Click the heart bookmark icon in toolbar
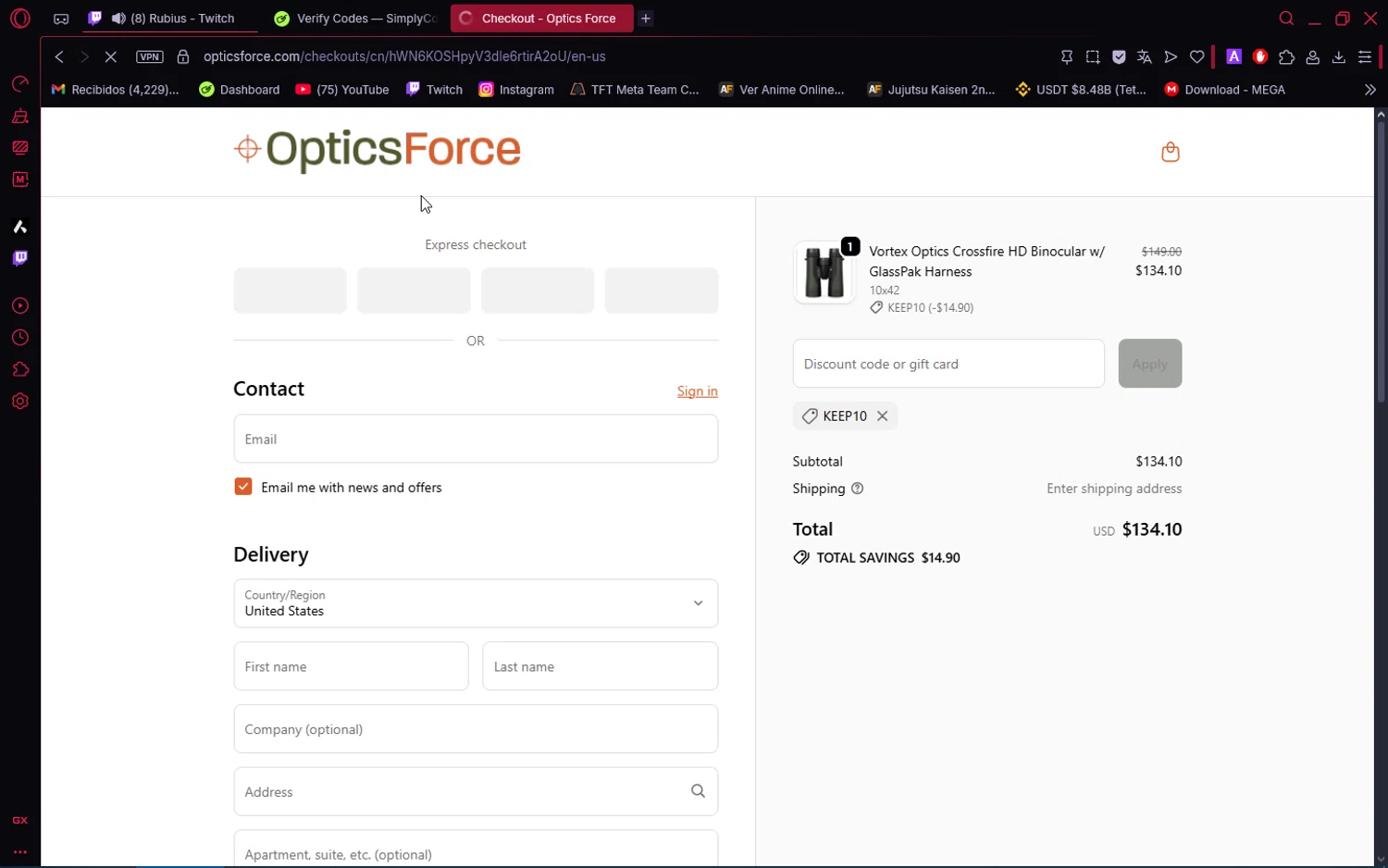Image resolution: width=1388 pixels, height=868 pixels. [1196, 56]
